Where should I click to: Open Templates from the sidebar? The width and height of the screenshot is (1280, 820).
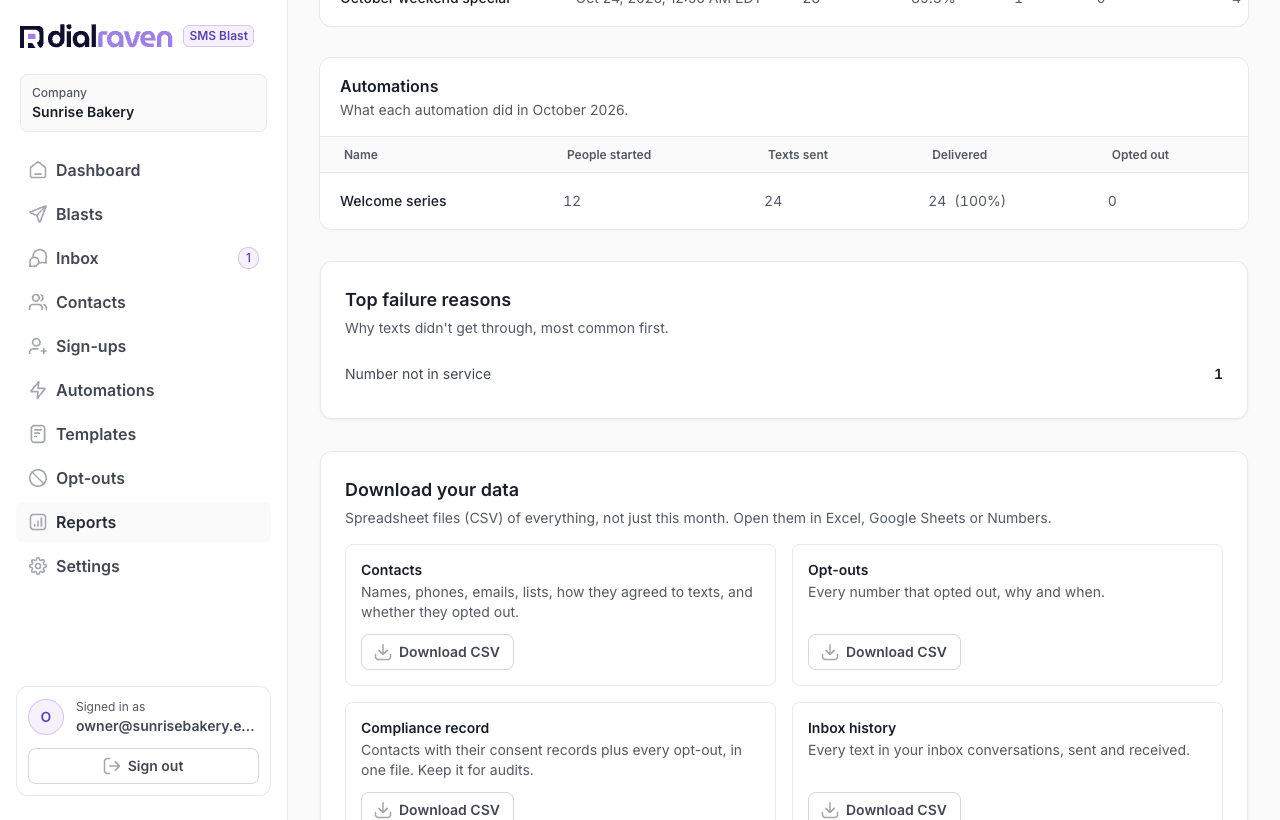coord(143,434)
